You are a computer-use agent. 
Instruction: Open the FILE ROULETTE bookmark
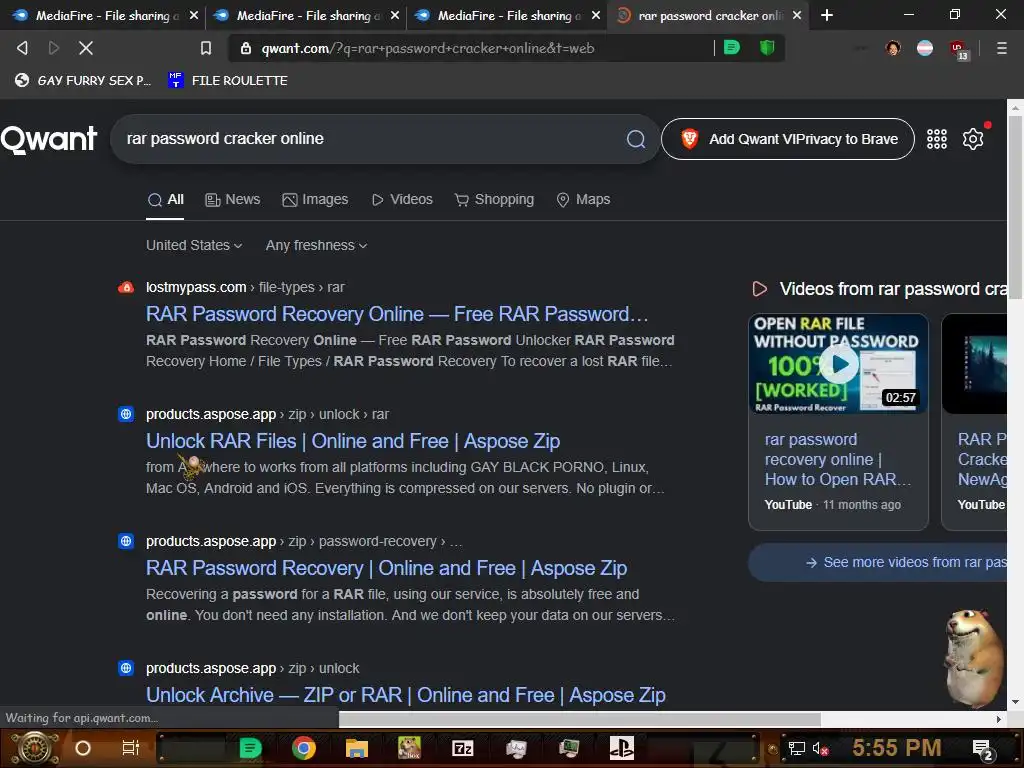click(x=227, y=80)
